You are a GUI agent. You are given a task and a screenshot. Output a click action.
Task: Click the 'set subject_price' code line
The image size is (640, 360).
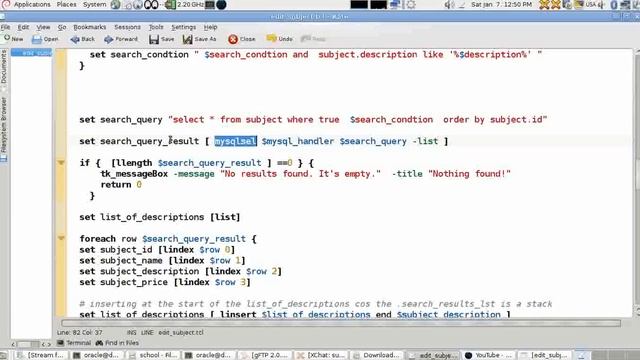[x=165, y=282]
